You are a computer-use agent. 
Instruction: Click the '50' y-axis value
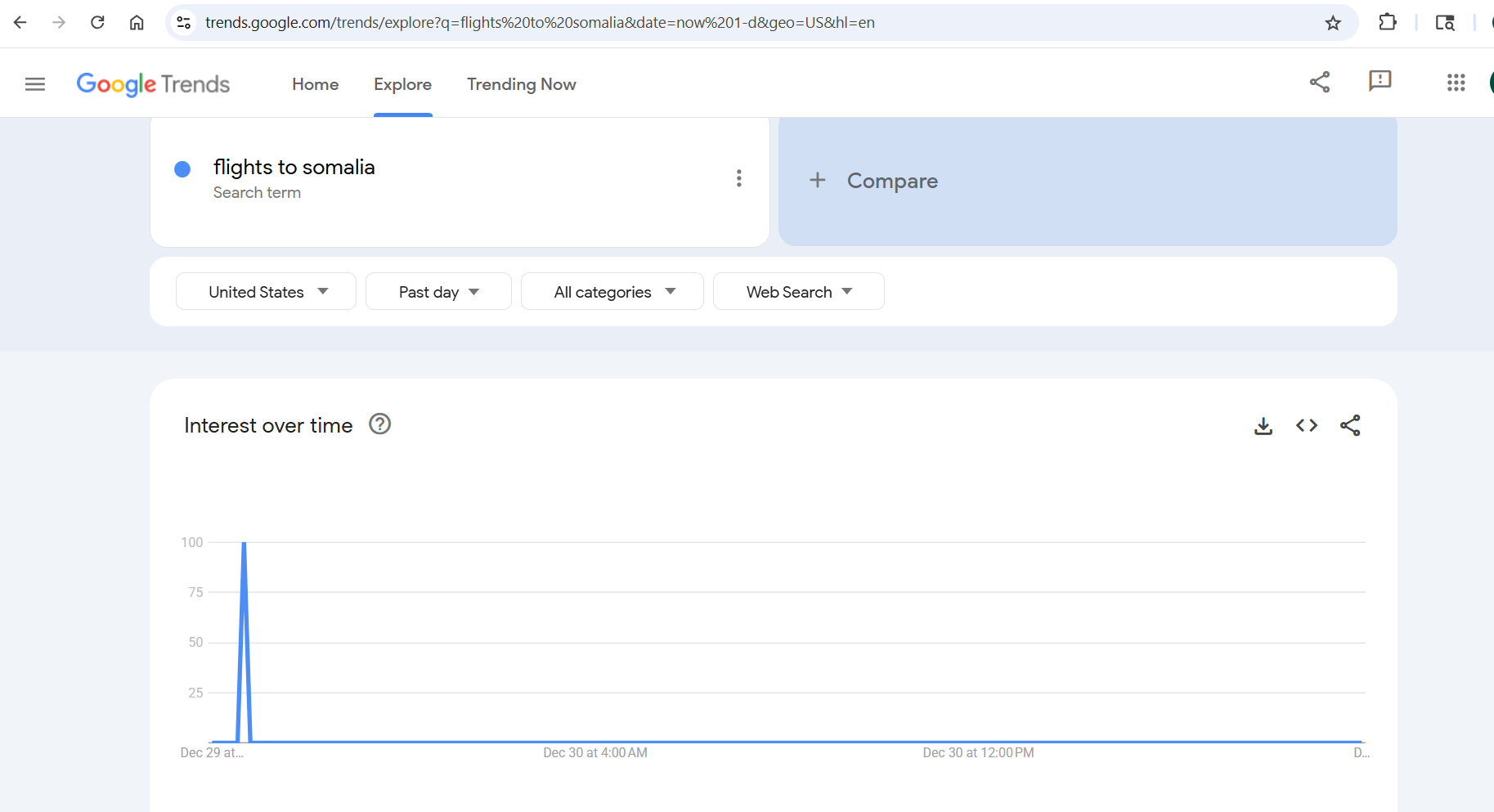click(195, 642)
